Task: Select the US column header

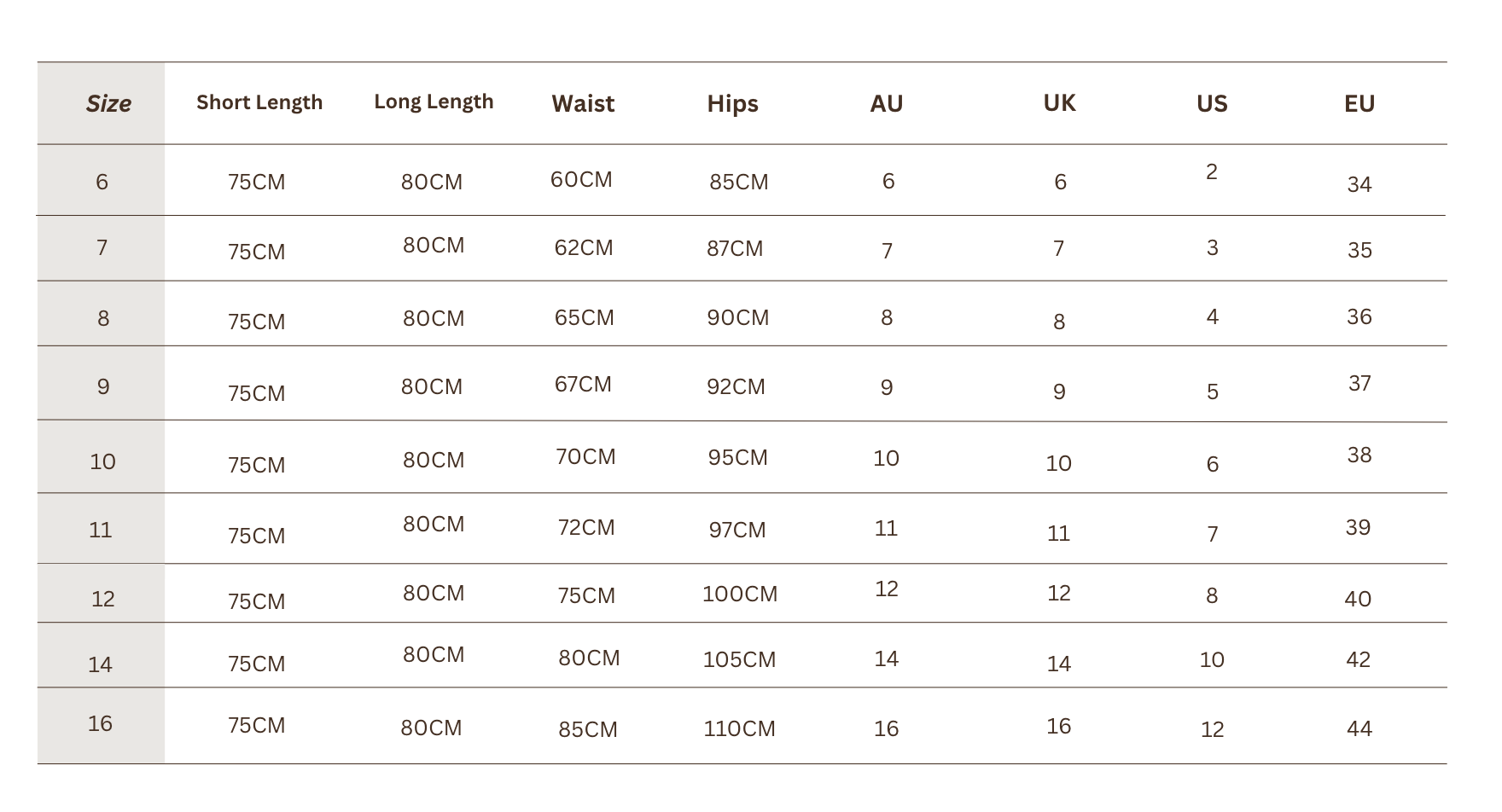Action: click(1212, 104)
